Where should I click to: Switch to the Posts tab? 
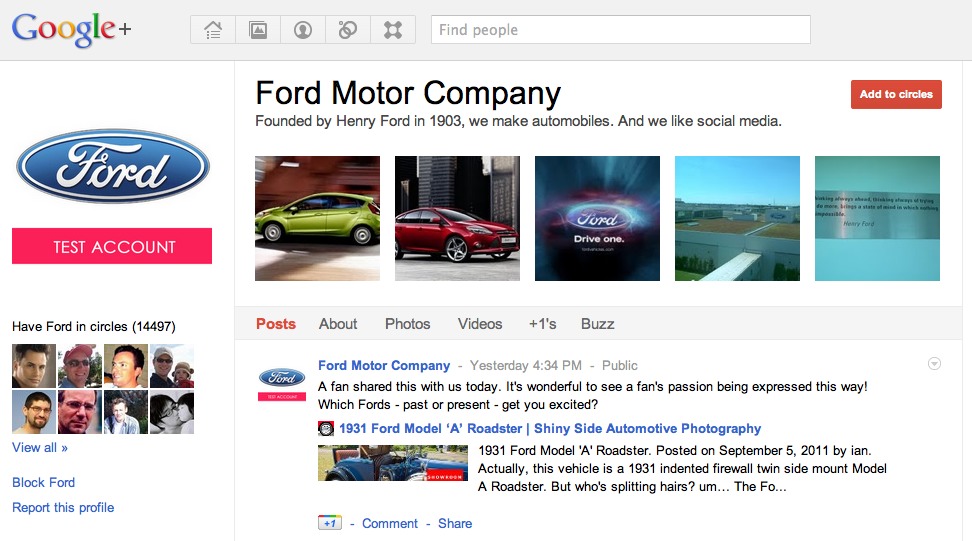276,324
